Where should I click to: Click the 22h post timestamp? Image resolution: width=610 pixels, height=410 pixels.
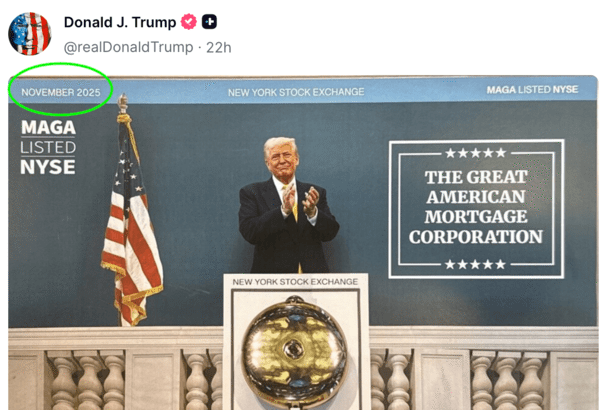click(x=219, y=47)
